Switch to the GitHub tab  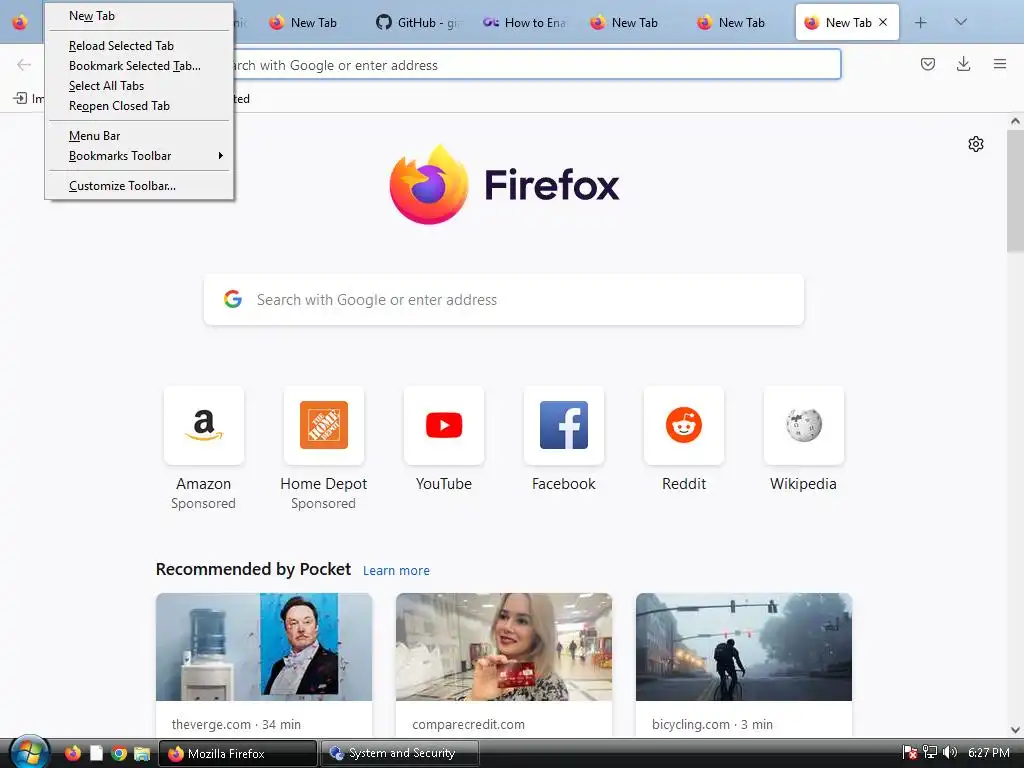418,23
